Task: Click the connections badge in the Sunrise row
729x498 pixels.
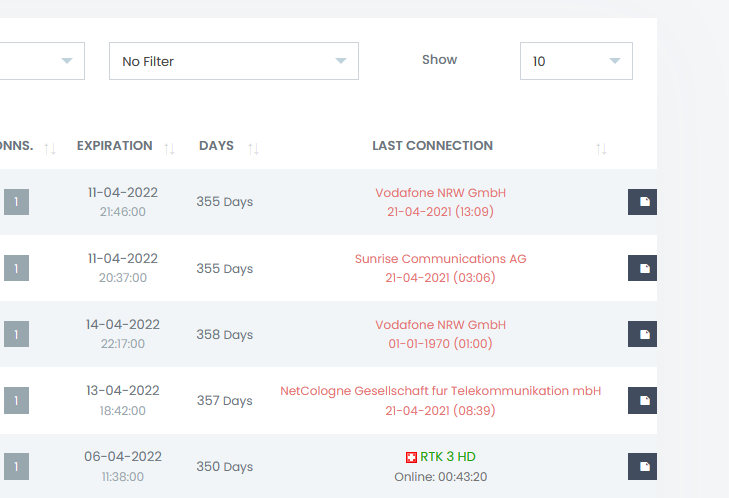Action: 16,268
